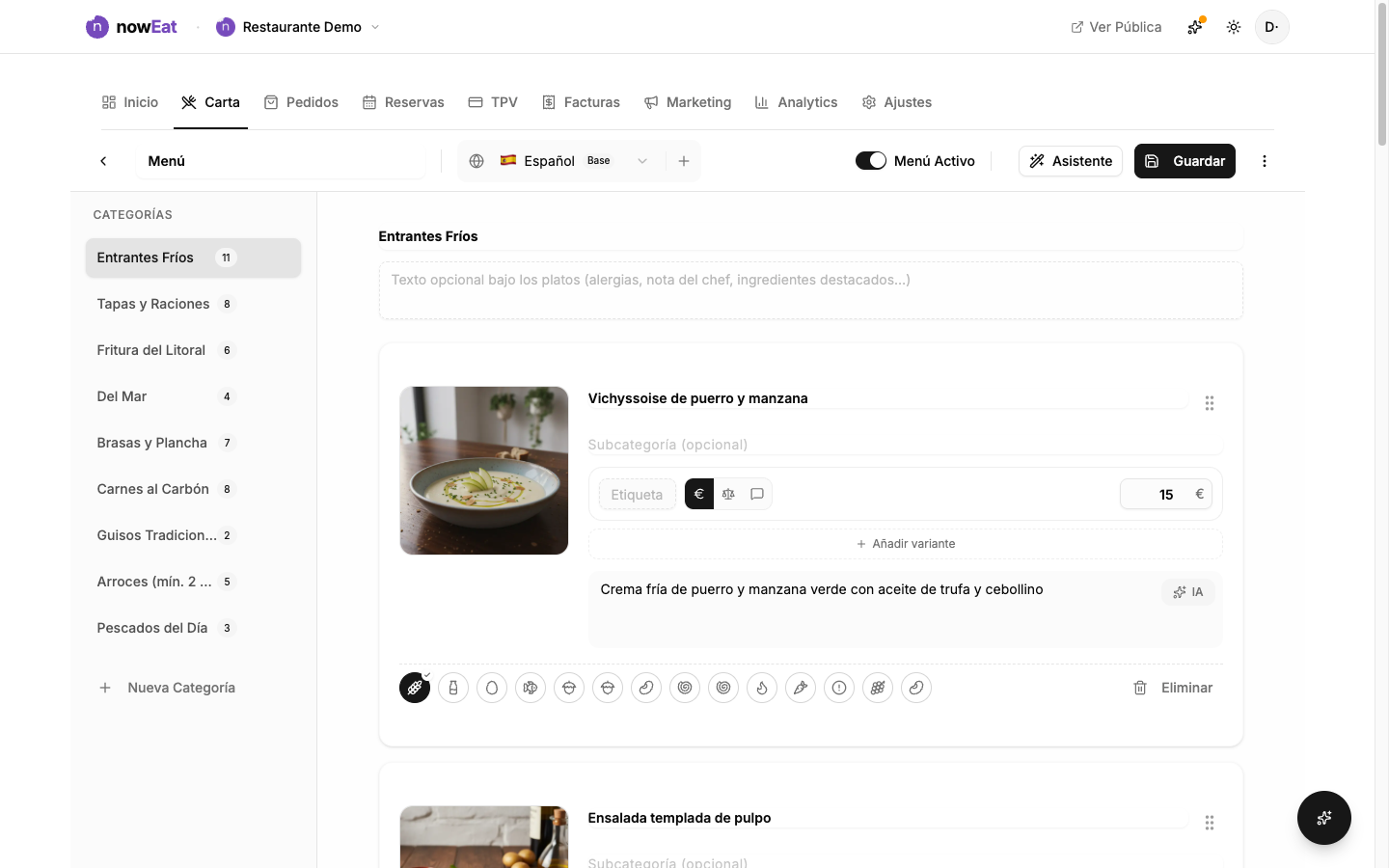Open the Inicio tab
This screenshot has width=1389, height=868.
point(130,102)
